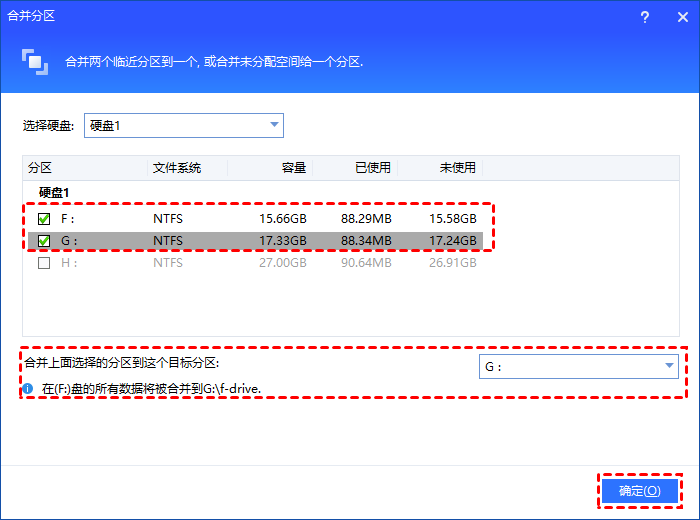The width and height of the screenshot is (700, 520).
Task: Click the 分区 column header
Action: pyautogui.click(x=40, y=167)
